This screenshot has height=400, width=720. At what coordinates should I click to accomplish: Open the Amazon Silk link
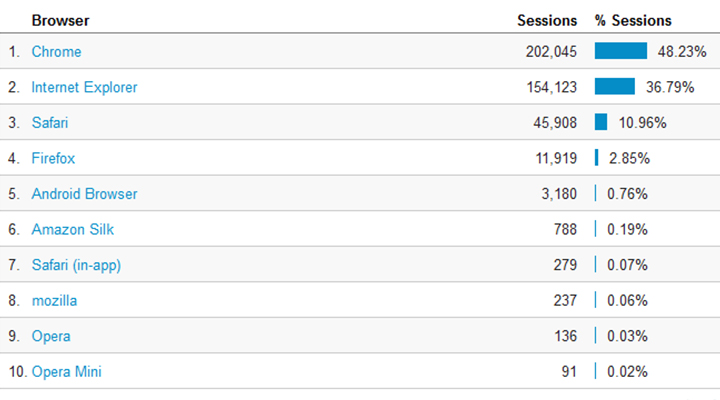point(73,229)
